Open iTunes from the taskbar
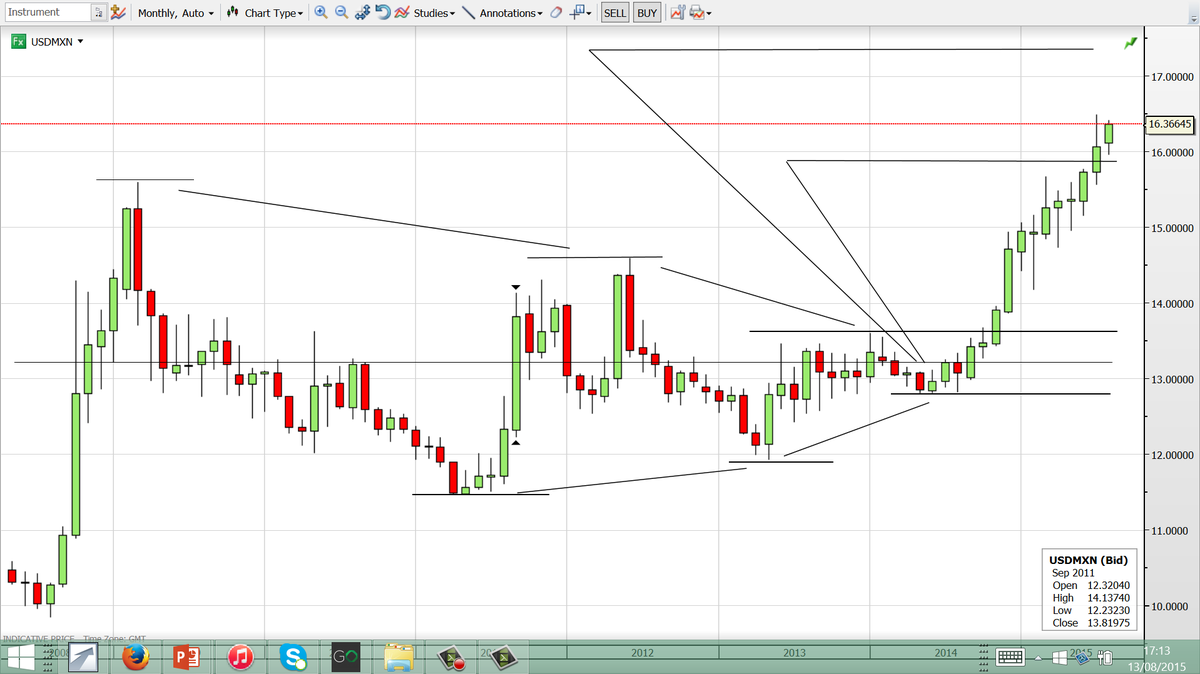This screenshot has height=674, width=1200. click(239, 657)
